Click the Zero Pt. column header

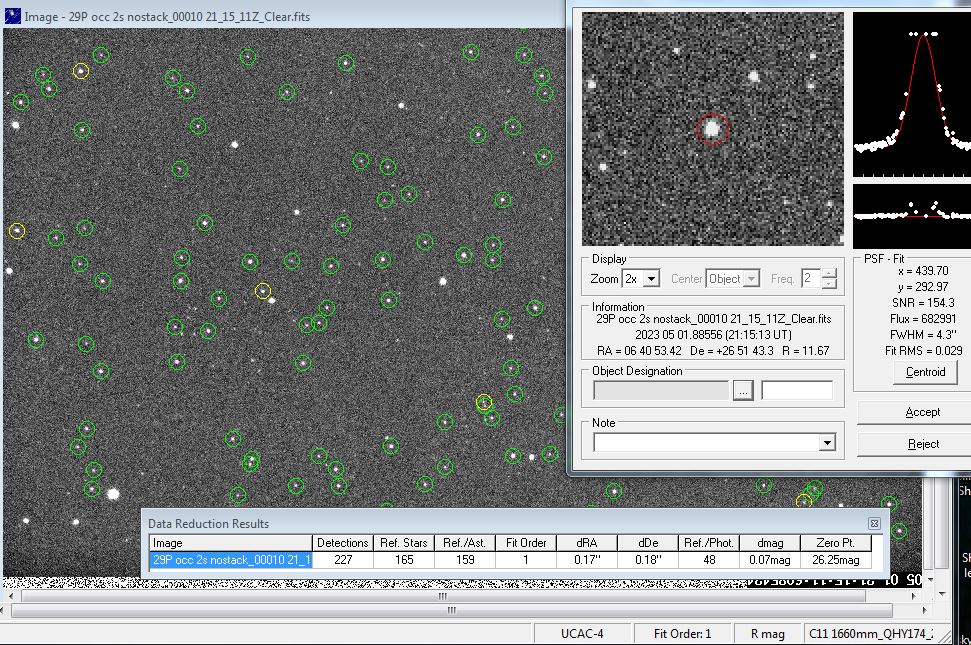click(835, 543)
